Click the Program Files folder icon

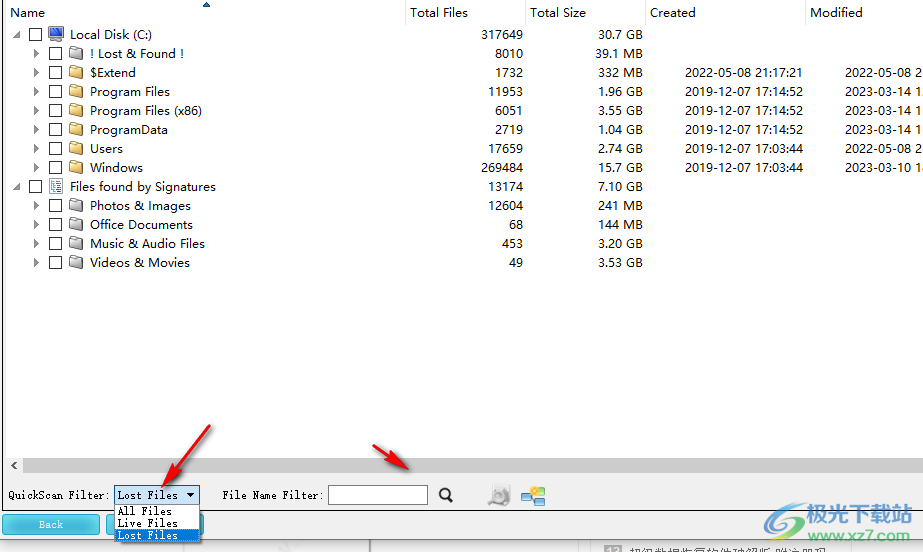tap(76, 91)
